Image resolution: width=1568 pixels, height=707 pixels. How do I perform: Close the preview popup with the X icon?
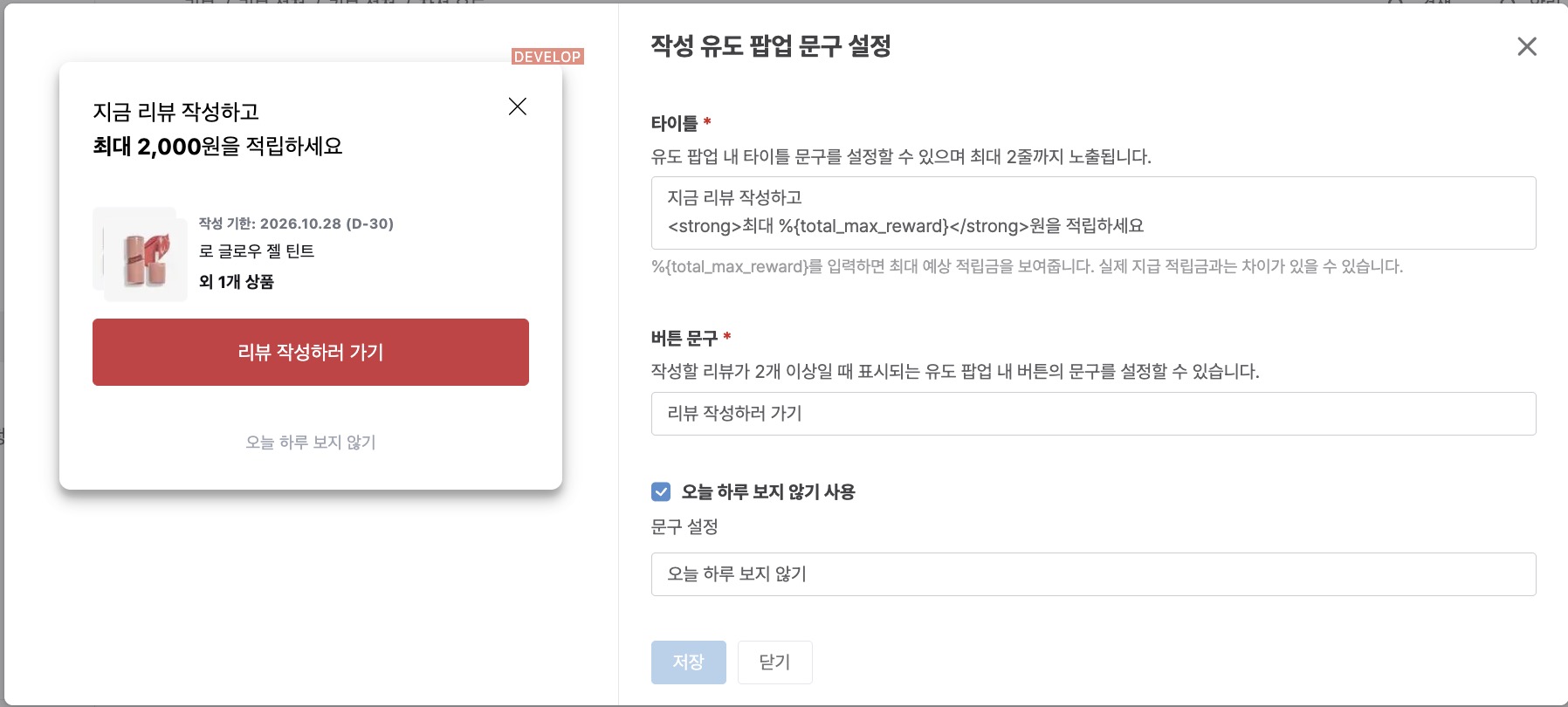tap(518, 106)
